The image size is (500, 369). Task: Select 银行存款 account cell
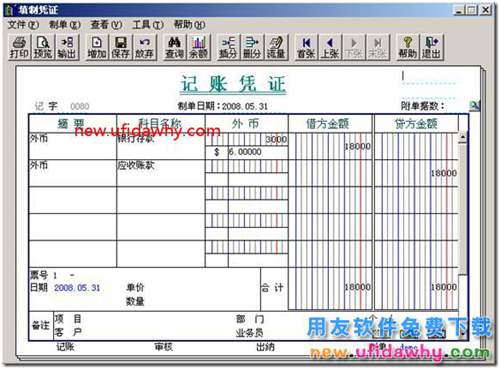[x=161, y=146]
